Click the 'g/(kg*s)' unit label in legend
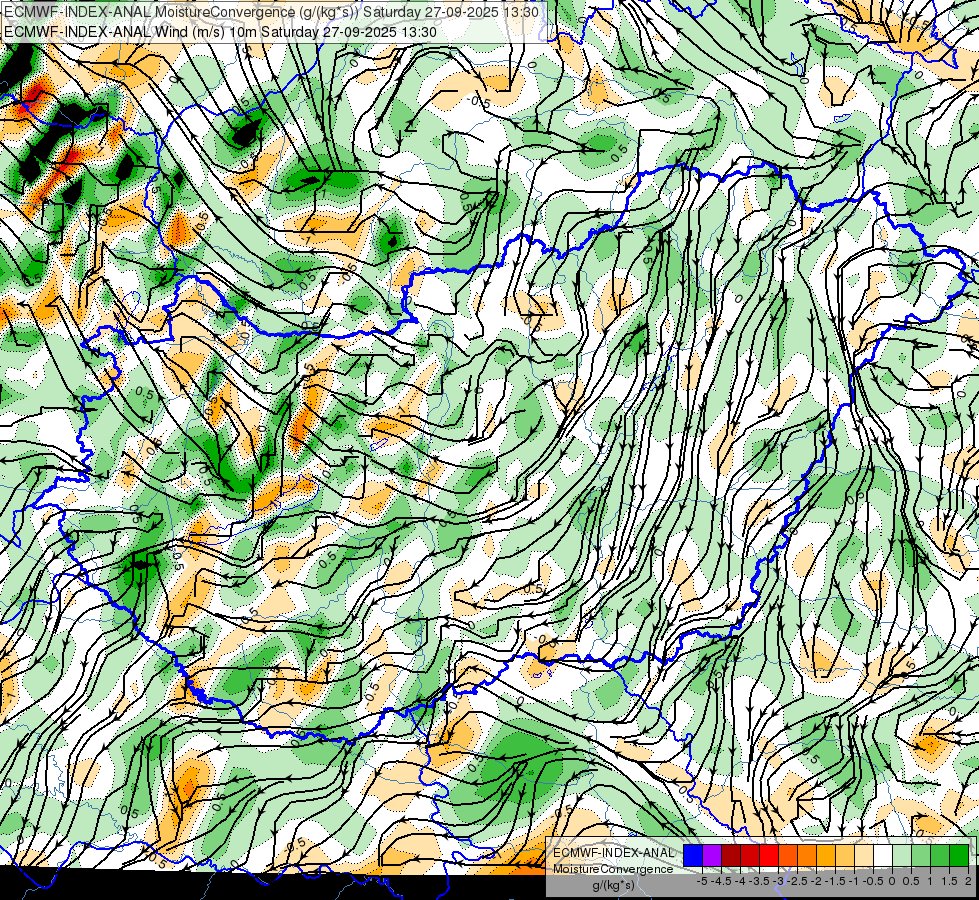This screenshot has height=900, width=979. pos(613,886)
